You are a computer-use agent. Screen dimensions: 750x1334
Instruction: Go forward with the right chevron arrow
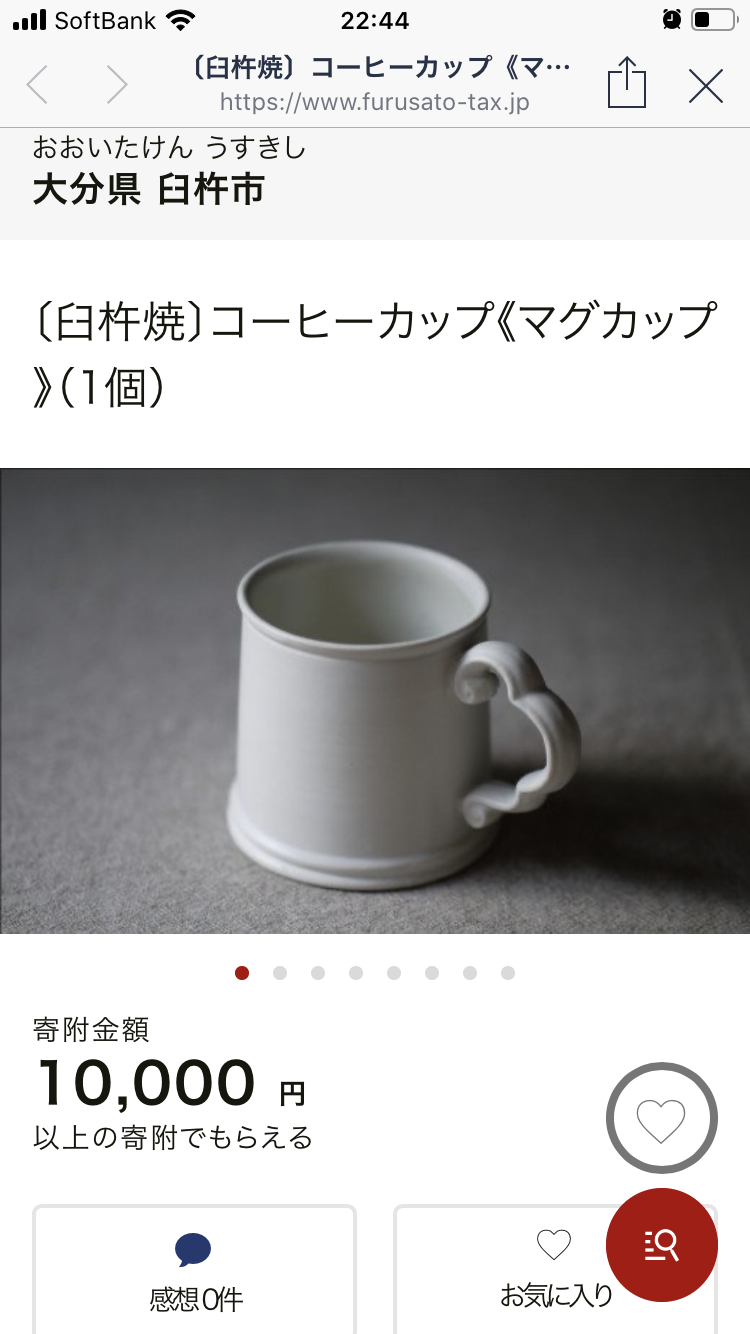click(117, 85)
